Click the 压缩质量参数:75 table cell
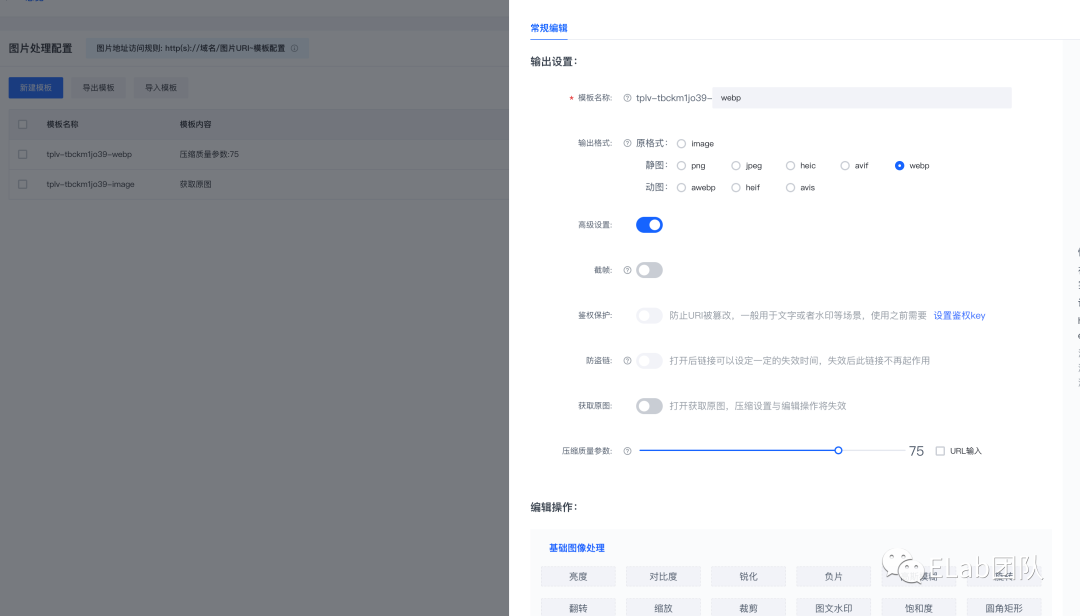 pos(209,154)
